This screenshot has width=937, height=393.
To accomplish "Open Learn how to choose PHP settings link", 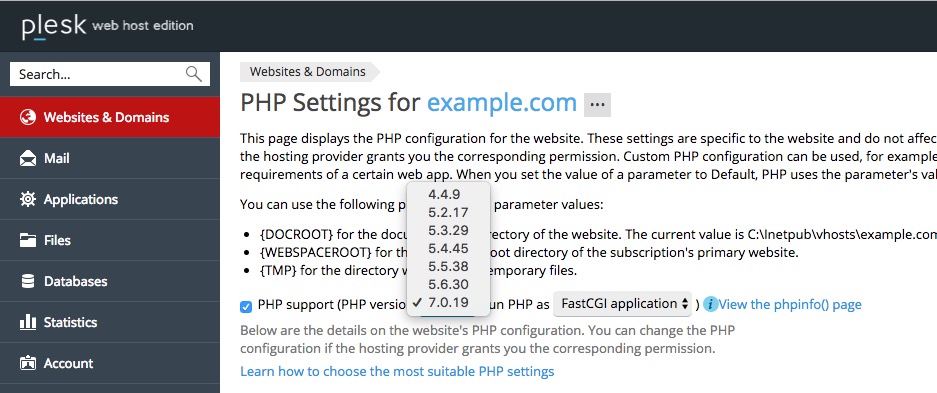I will click(397, 371).
